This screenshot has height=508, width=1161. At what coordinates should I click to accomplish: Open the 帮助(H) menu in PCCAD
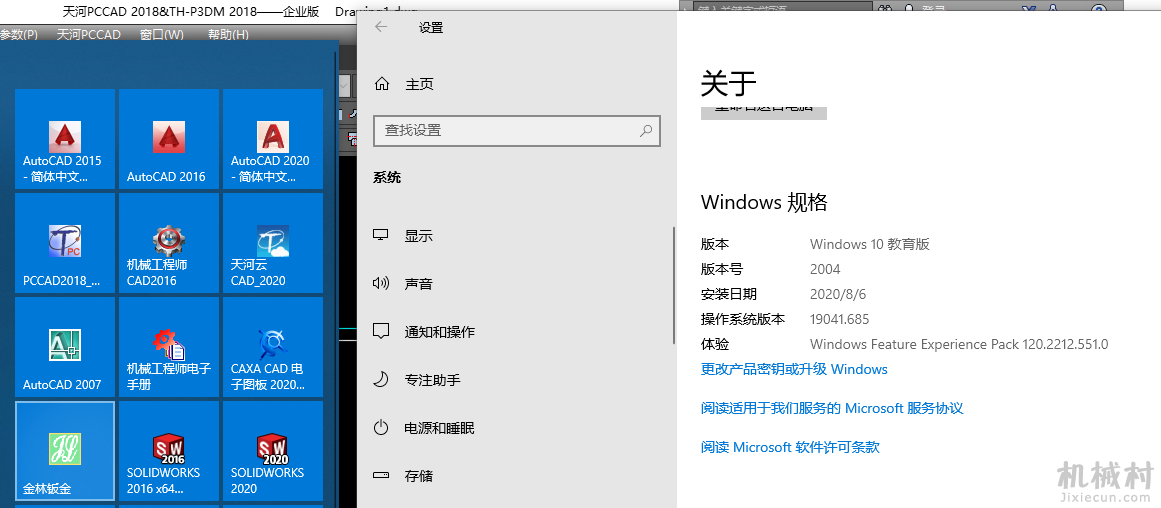coord(228,35)
